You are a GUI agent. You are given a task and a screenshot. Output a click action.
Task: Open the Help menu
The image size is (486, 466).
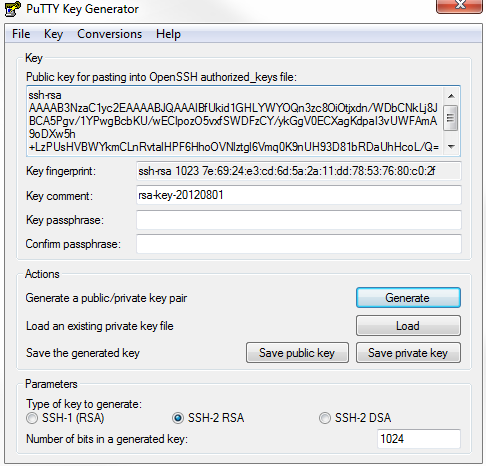(168, 34)
